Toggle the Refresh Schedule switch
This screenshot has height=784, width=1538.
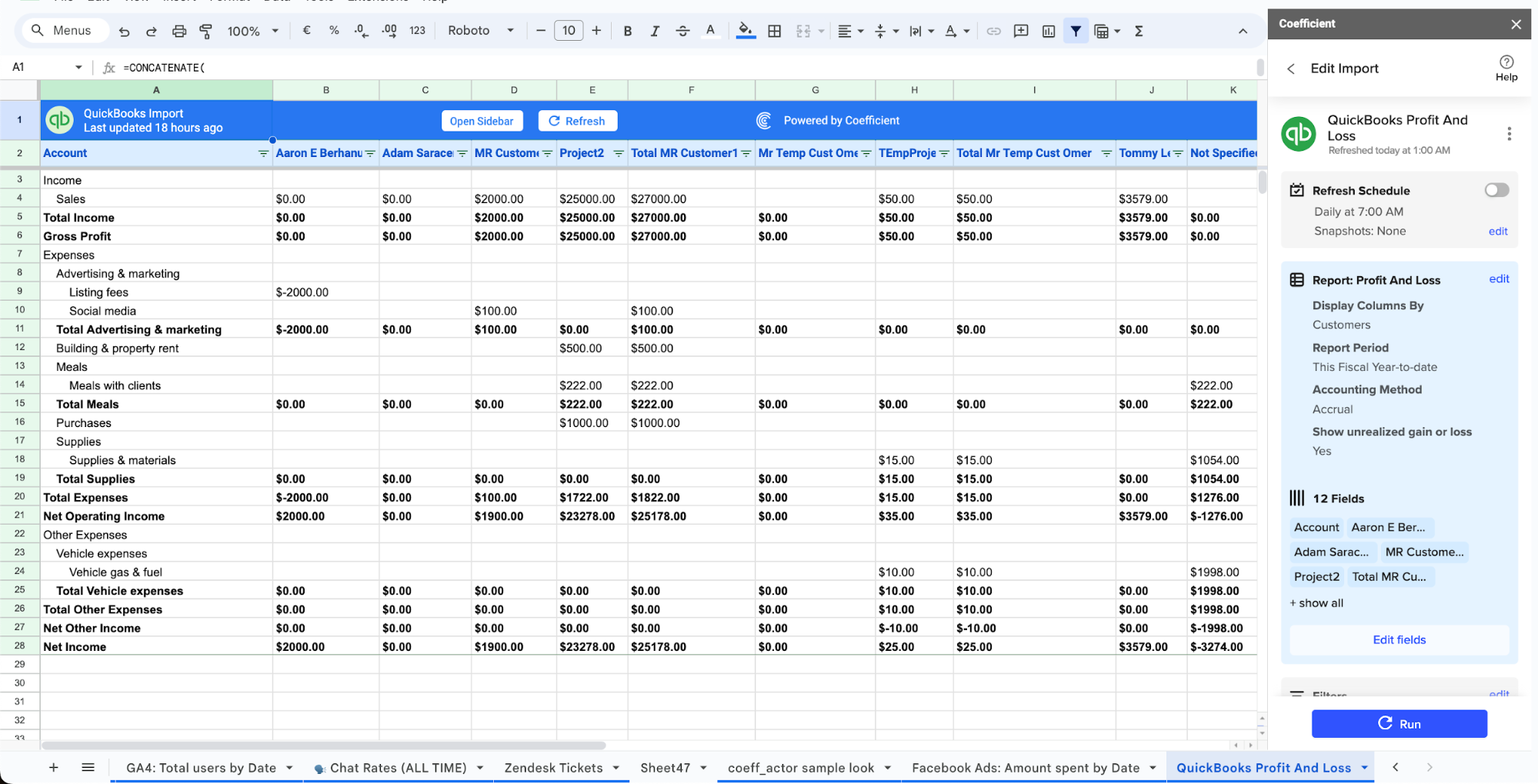(1496, 190)
